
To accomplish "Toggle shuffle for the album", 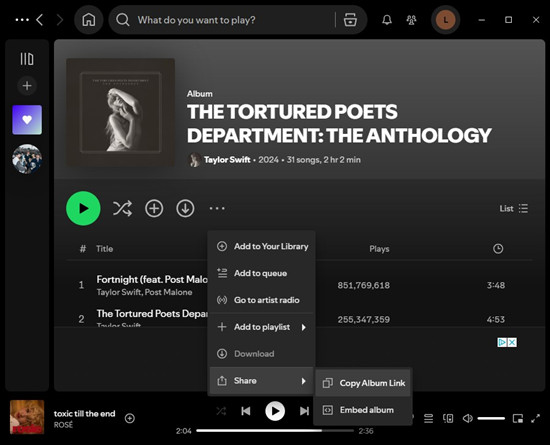I will (x=122, y=208).
